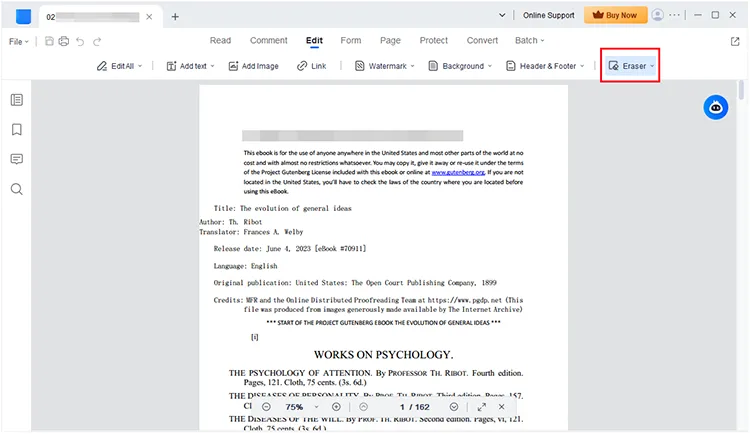Click the share/export icon at top right
Viewport: 750px width, 434px height.
coord(735,42)
